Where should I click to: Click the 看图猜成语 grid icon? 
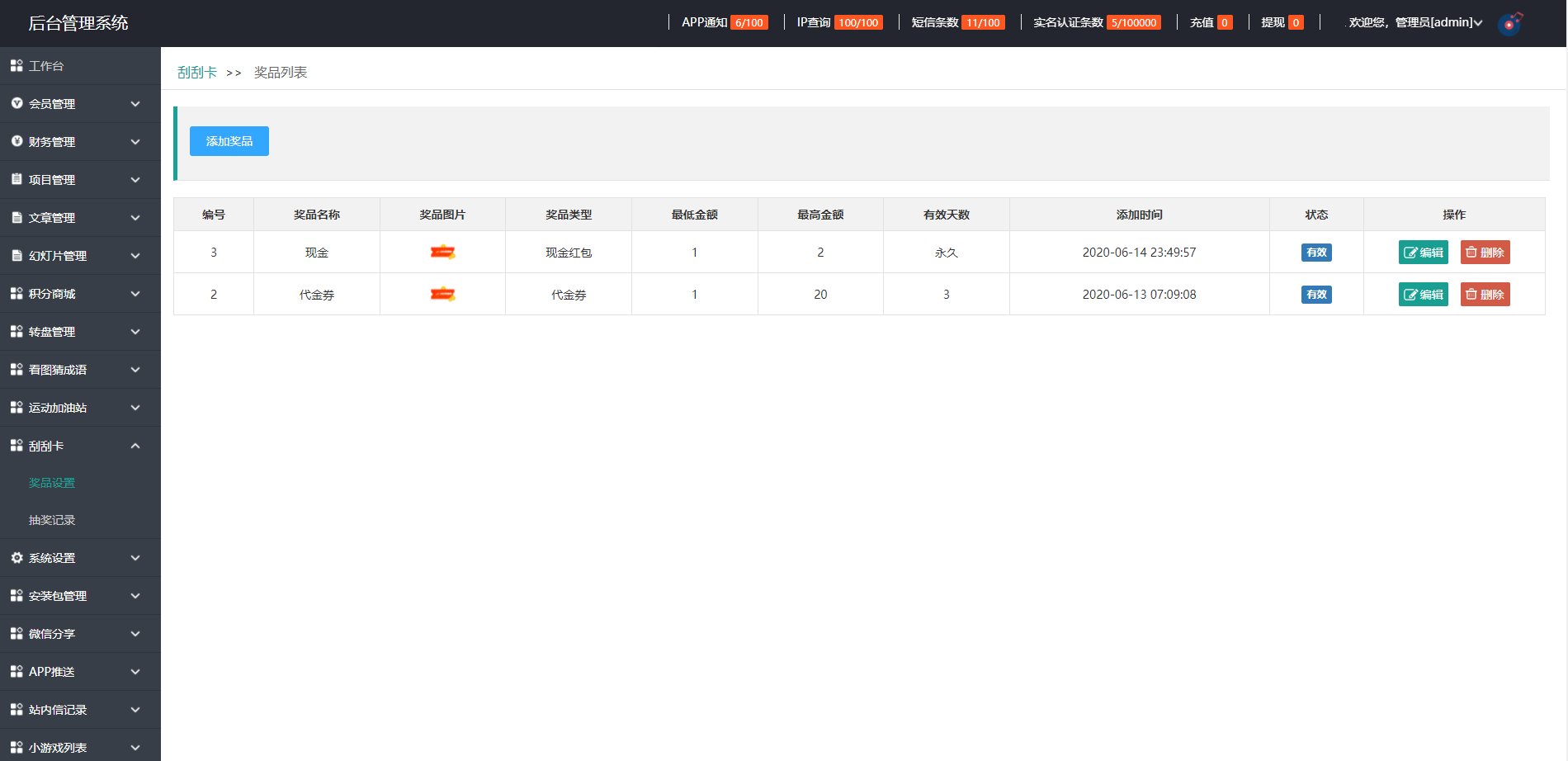(x=17, y=370)
